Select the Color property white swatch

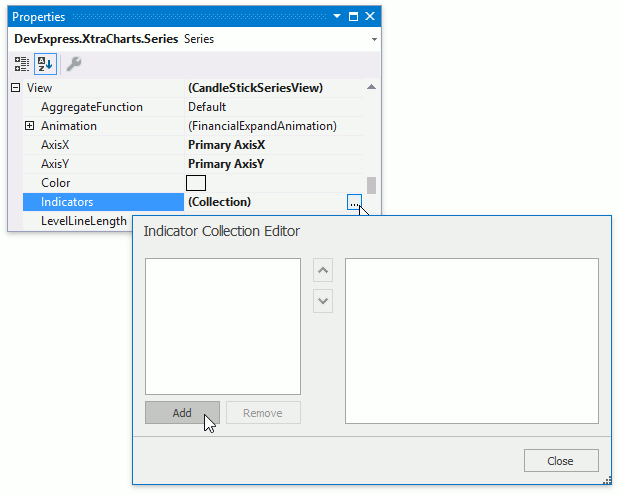196,183
